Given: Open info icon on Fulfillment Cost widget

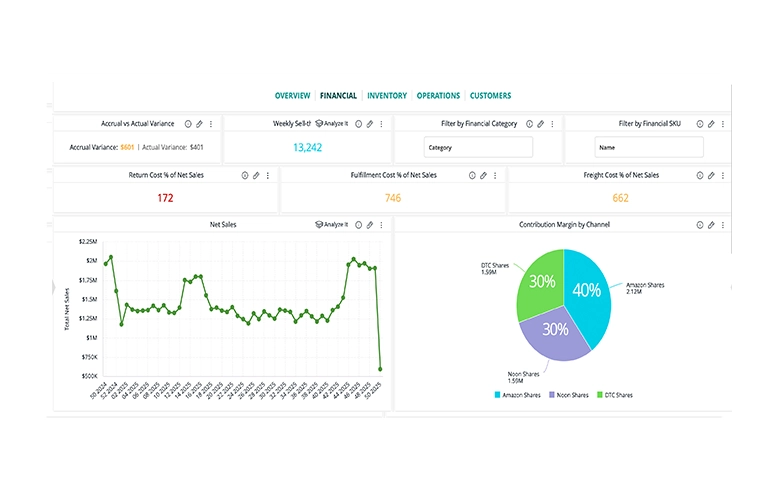Looking at the screenshot, I should pos(472,175).
